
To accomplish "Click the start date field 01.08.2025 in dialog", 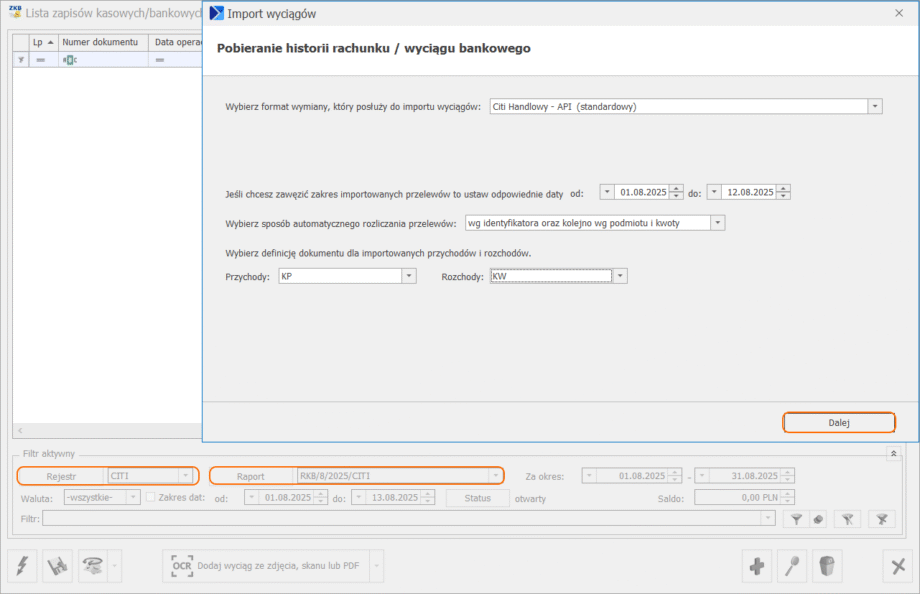I will pos(641,192).
